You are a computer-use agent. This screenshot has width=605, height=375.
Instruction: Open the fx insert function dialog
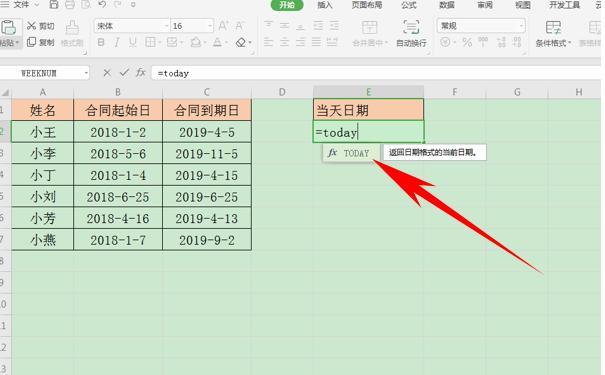point(140,73)
